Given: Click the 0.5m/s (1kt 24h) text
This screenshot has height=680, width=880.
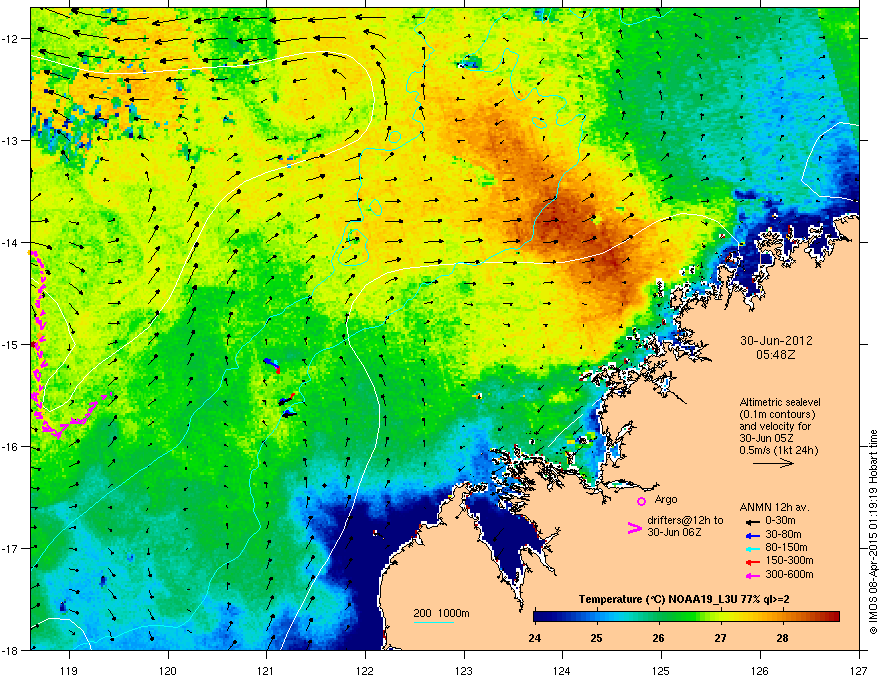Looking at the screenshot, I should [779, 450].
